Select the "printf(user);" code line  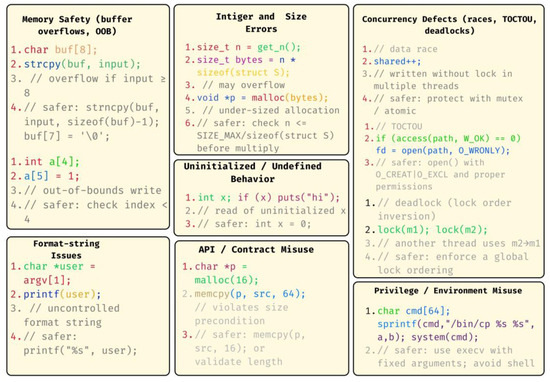pos(62,294)
